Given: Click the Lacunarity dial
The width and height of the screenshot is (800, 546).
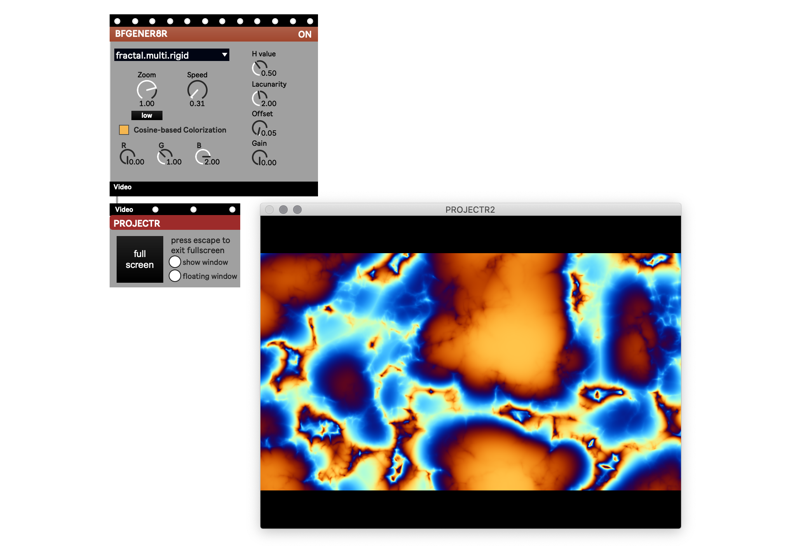Looking at the screenshot, I should point(259,98).
